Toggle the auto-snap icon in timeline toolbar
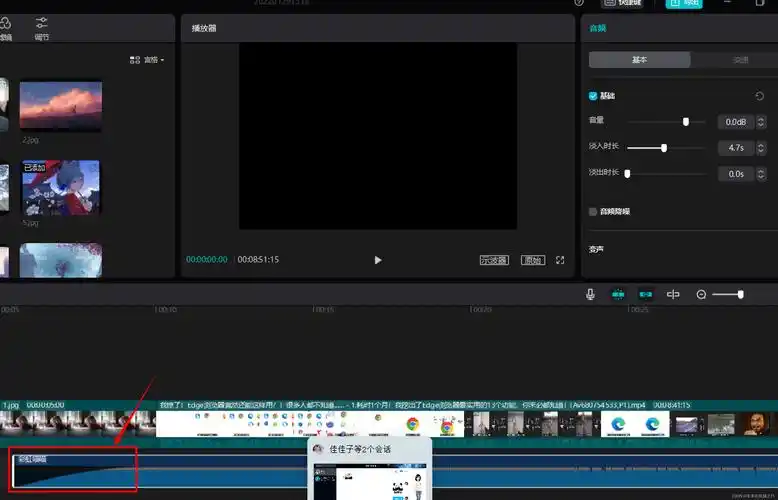 [x=645, y=294]
